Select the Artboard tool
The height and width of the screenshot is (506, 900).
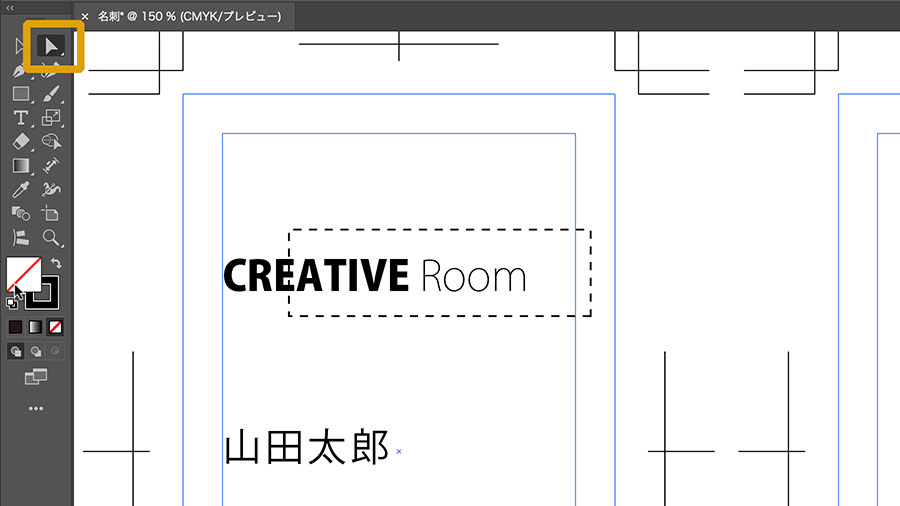click(x=51, y=214)
